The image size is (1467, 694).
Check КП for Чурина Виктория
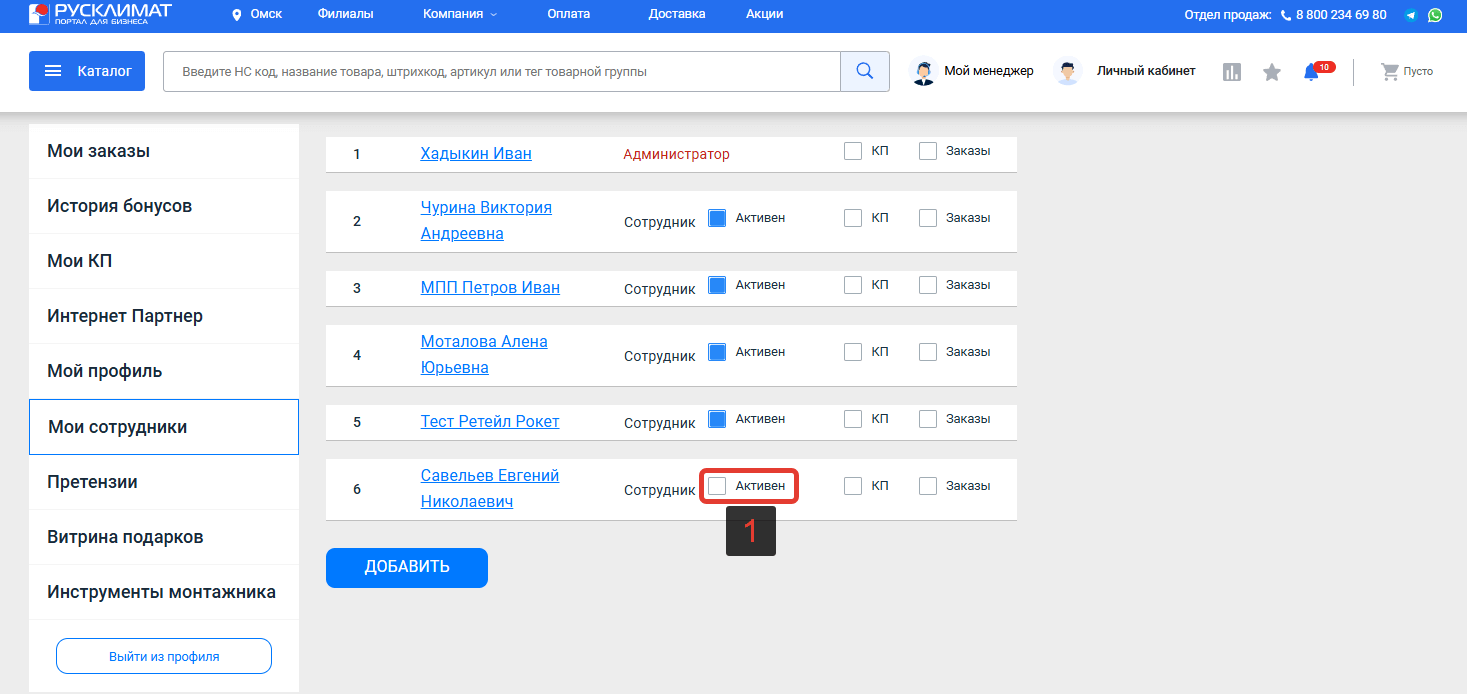click(x=853, y=218)
